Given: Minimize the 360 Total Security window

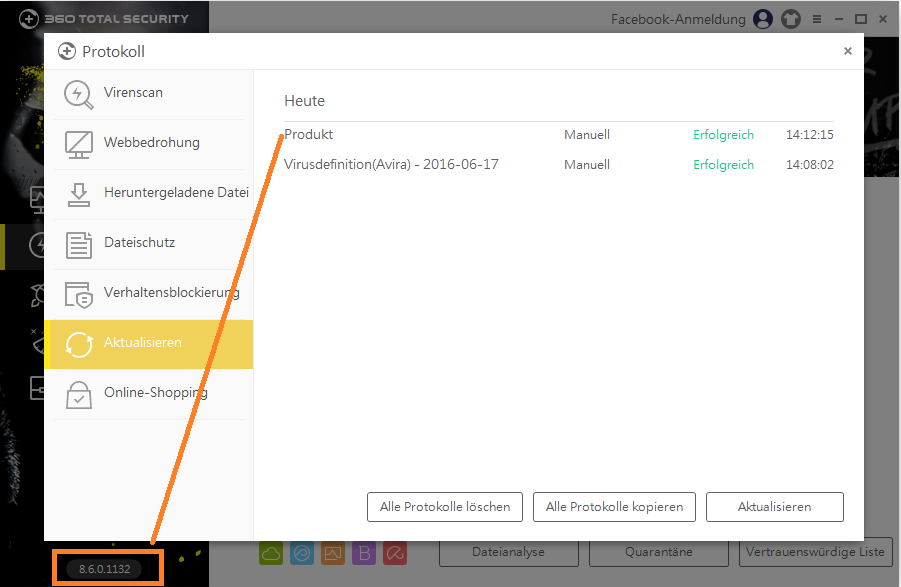Looking at the screenshot, I should [839, 19].
